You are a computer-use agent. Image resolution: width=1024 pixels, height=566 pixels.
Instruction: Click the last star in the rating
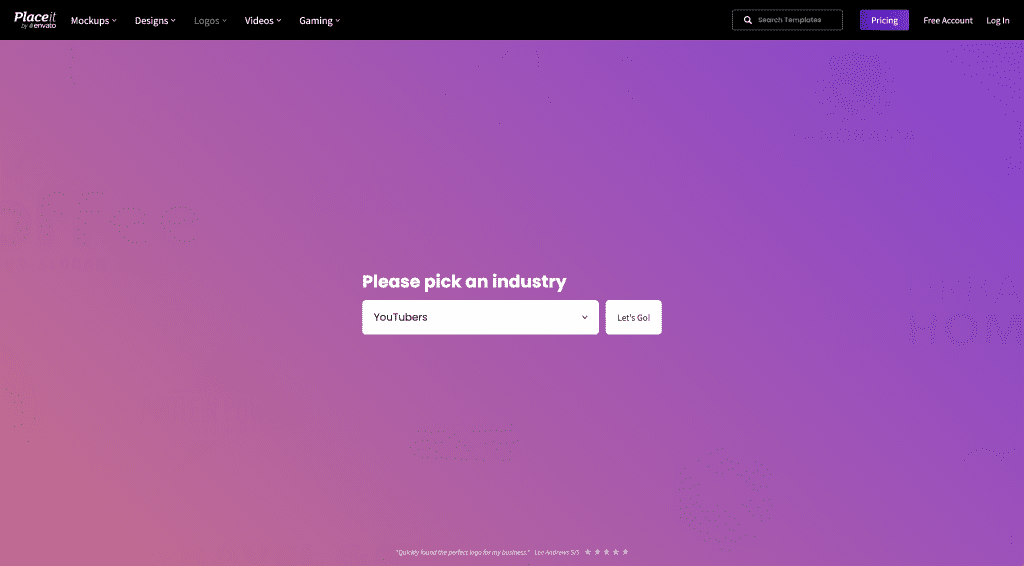pyautogui.click(x=625, y=552)
